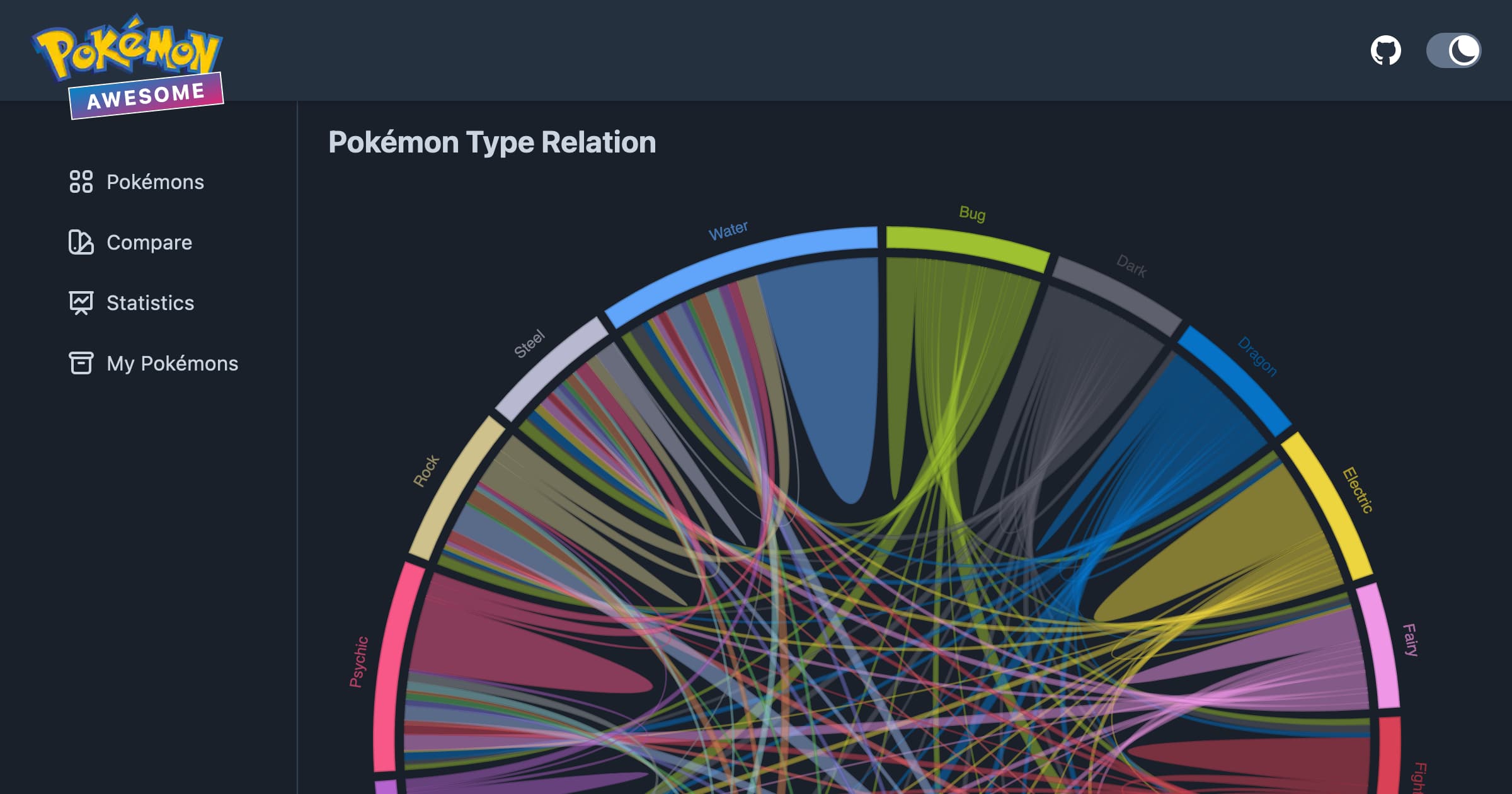Open the GitHub repository icon
This screenshot has height=794, width=1512.
click(x=1385, y=50)
